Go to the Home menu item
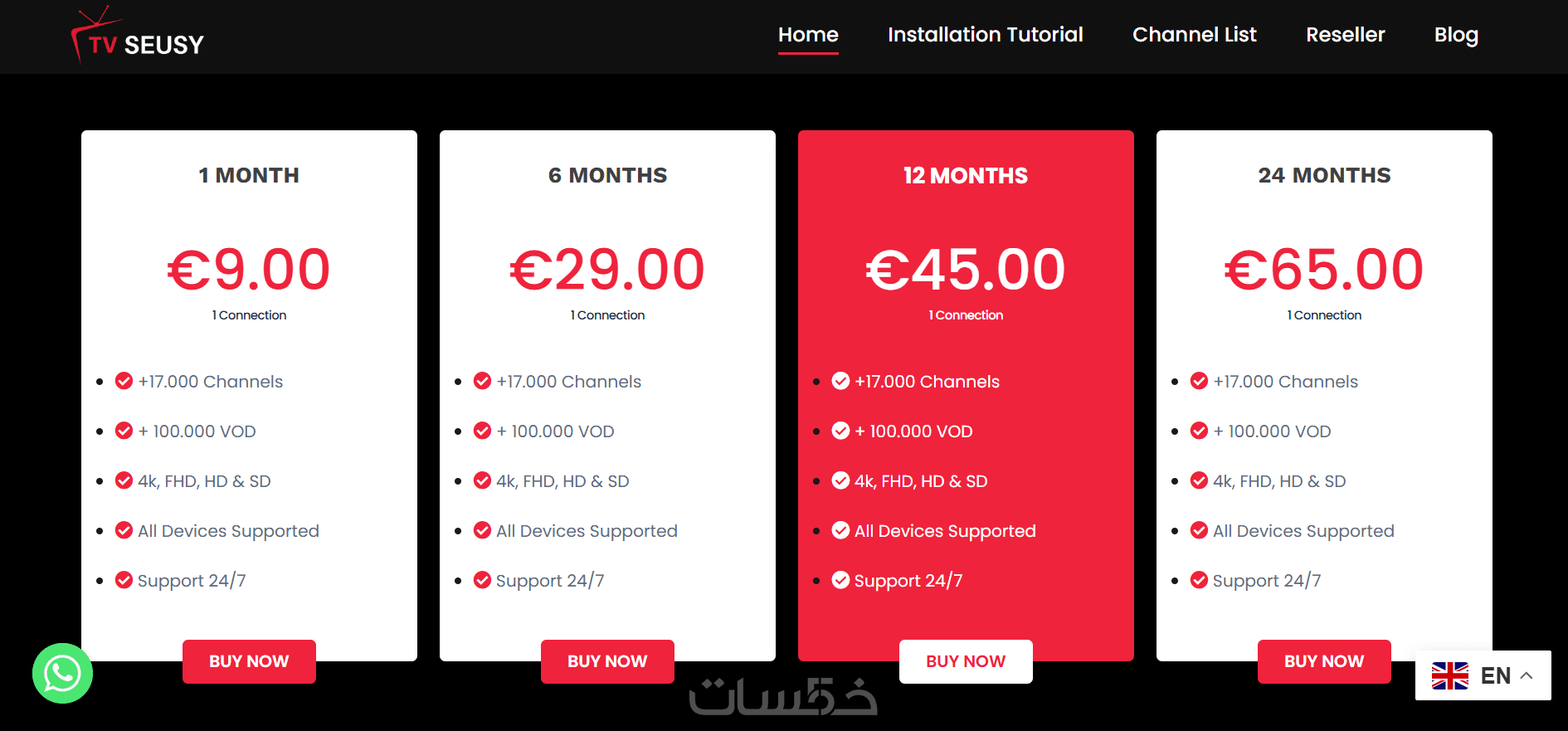 tap(808, 35)
